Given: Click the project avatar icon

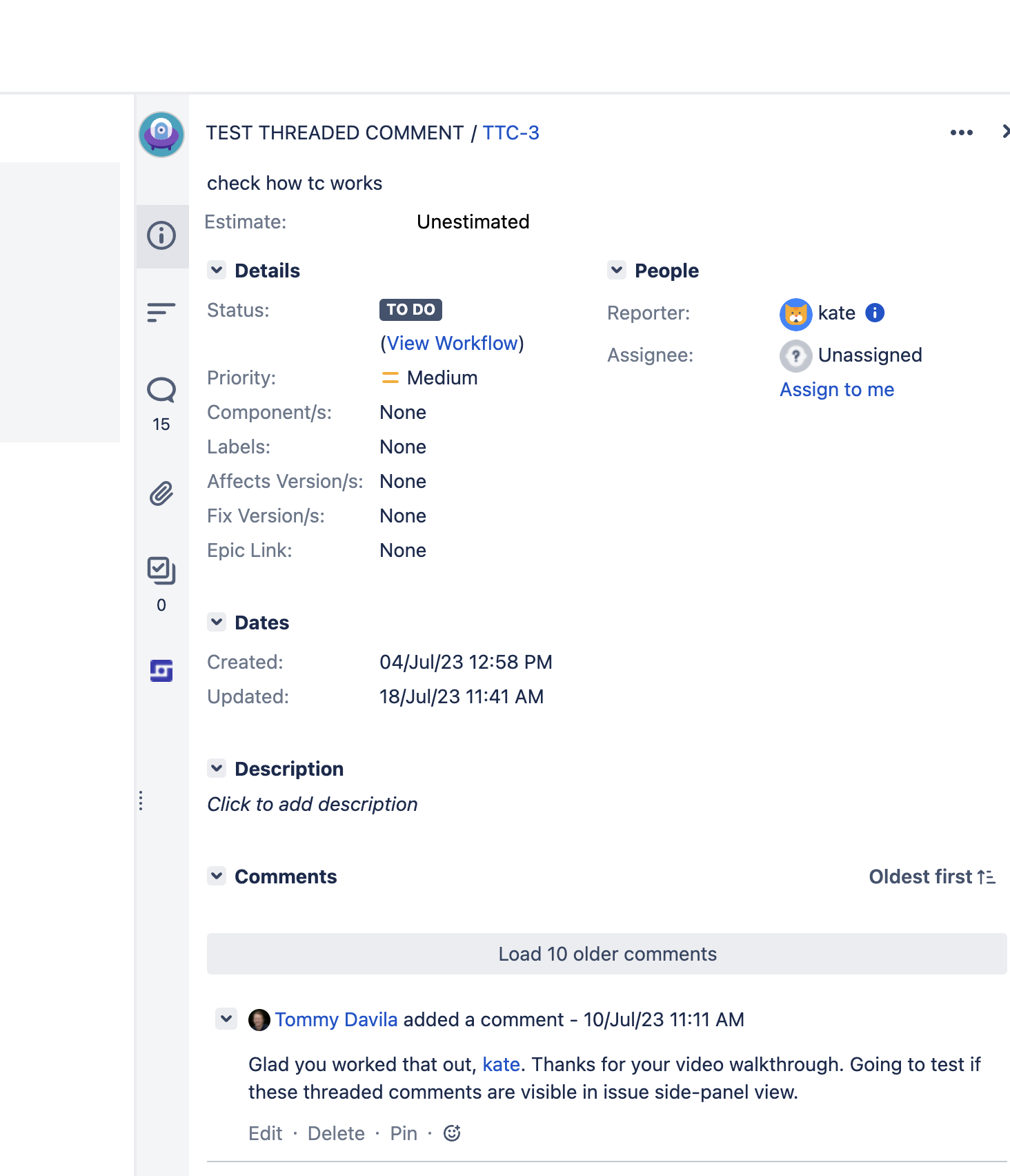Looking at the screenshot, I should point(161,135).
